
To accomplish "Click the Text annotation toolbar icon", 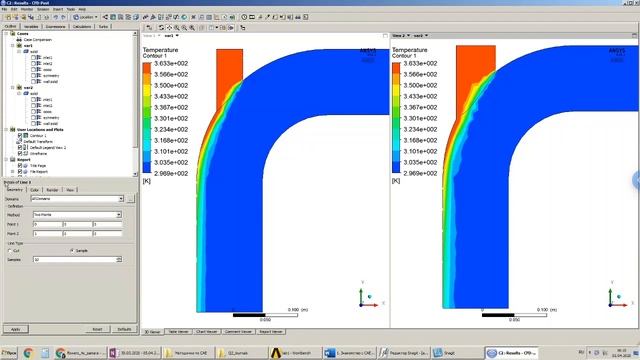I will 145,17.
